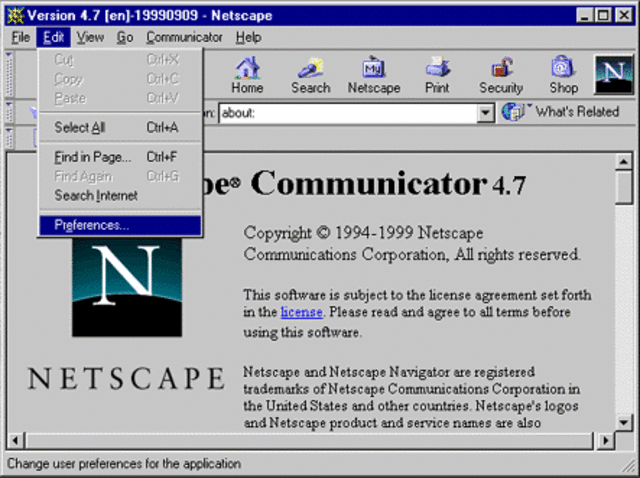Screen dimensions: 640x478
Task: Click the vertical scrollbar up arrow
Action: (x=623, y=162)
